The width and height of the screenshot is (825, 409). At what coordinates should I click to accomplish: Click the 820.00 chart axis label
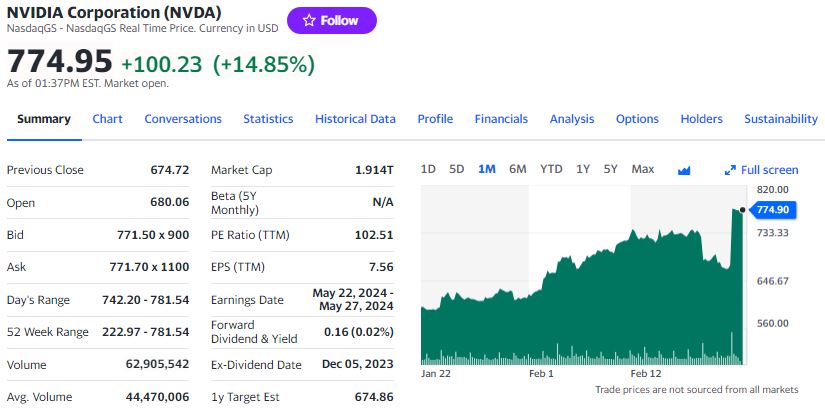tap(773, 189)
